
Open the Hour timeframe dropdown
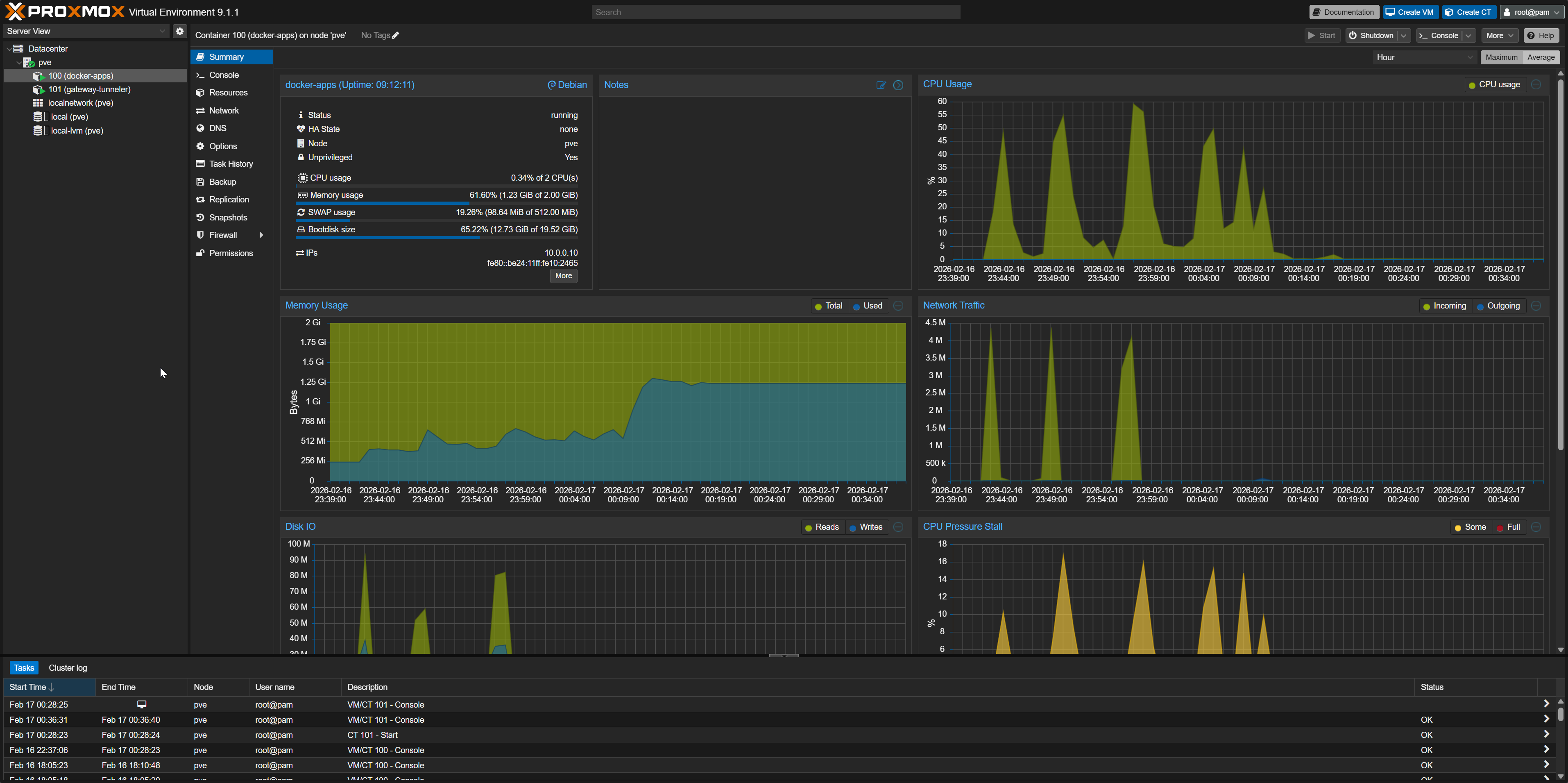tap(1424, 57)
